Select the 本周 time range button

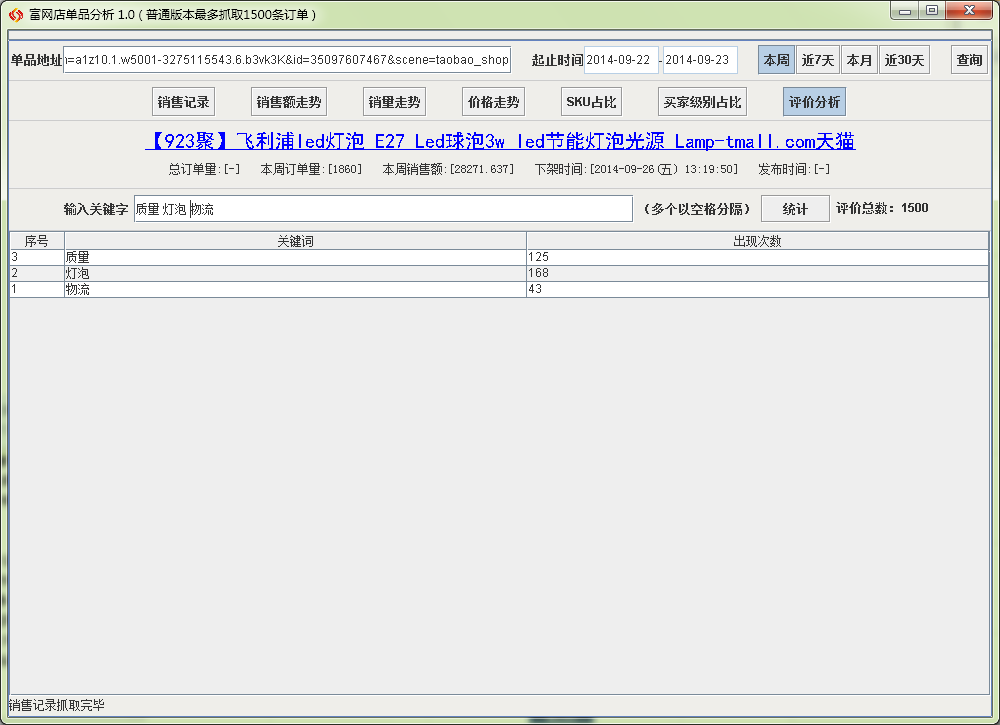coord(776,60)
